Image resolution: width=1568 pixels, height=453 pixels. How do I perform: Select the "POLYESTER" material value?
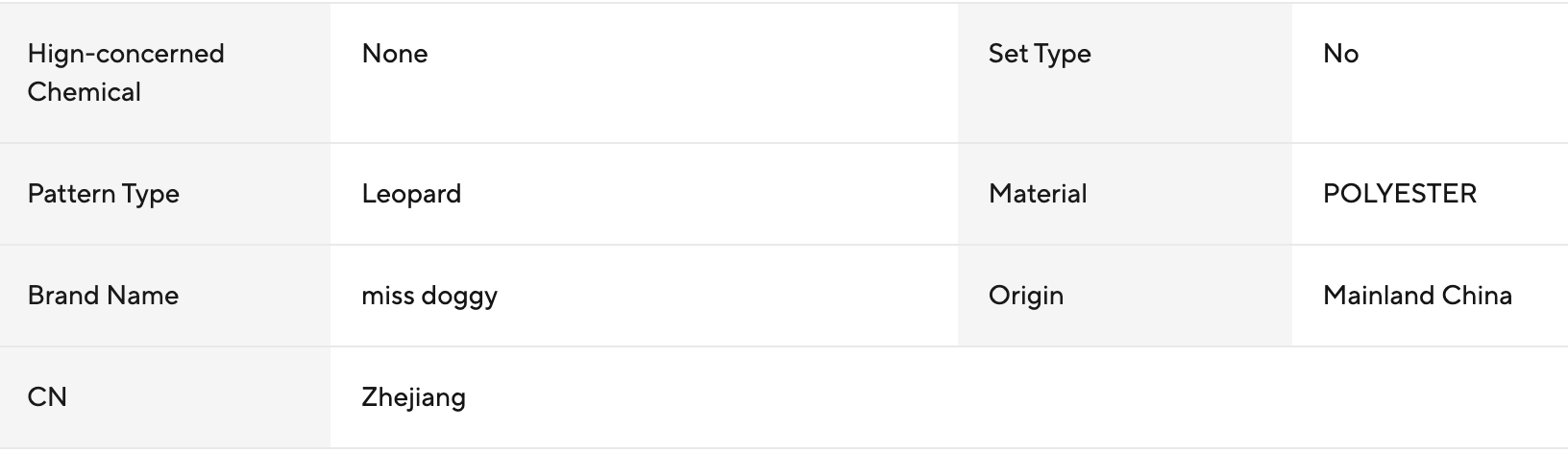click(x=1400, y=194)
